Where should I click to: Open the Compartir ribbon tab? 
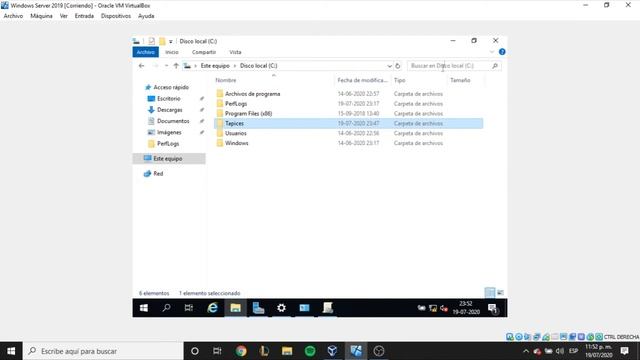click(x=204, y=52)
